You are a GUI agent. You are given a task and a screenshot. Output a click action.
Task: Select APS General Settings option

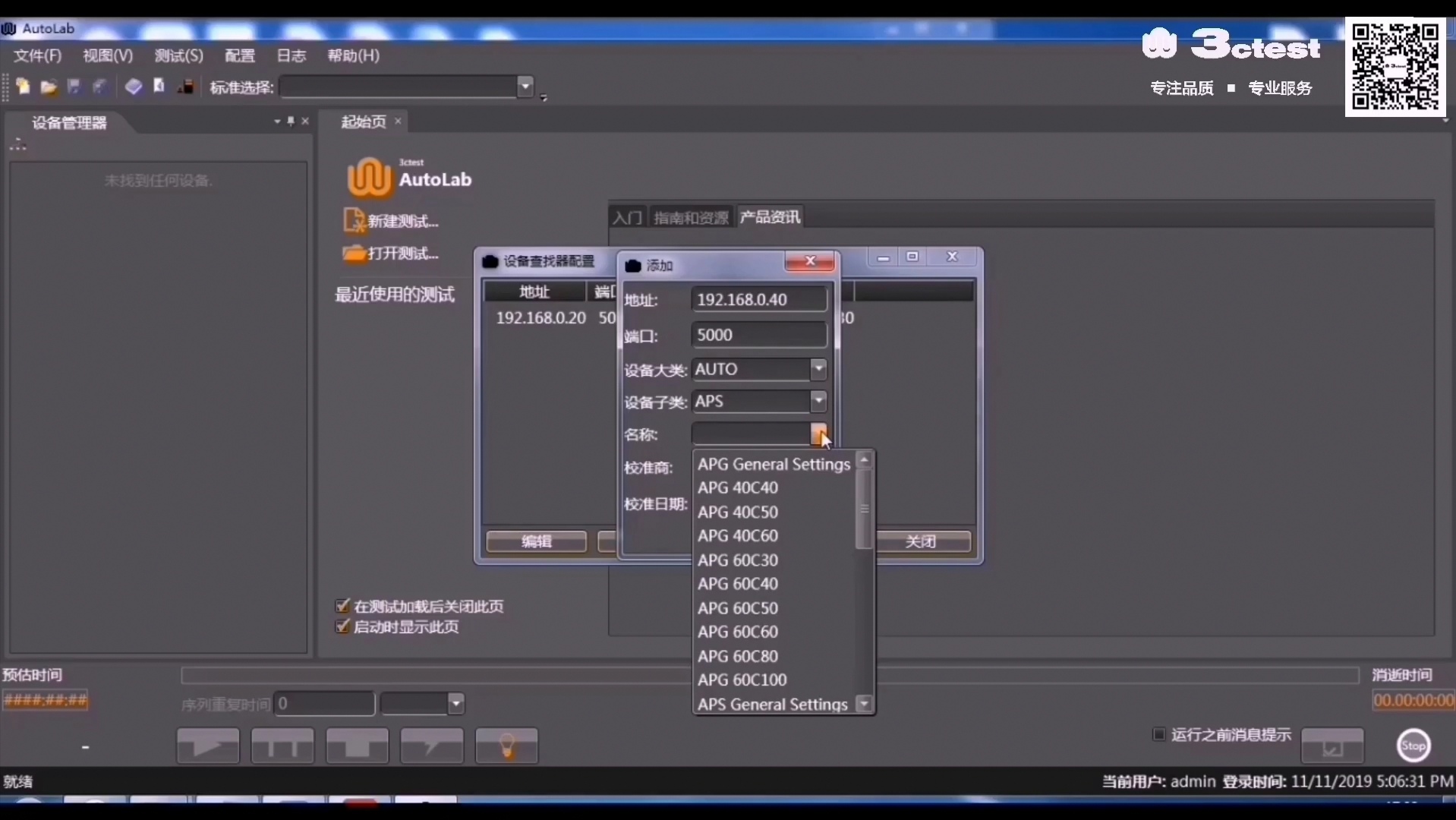(x=774, y=704)
